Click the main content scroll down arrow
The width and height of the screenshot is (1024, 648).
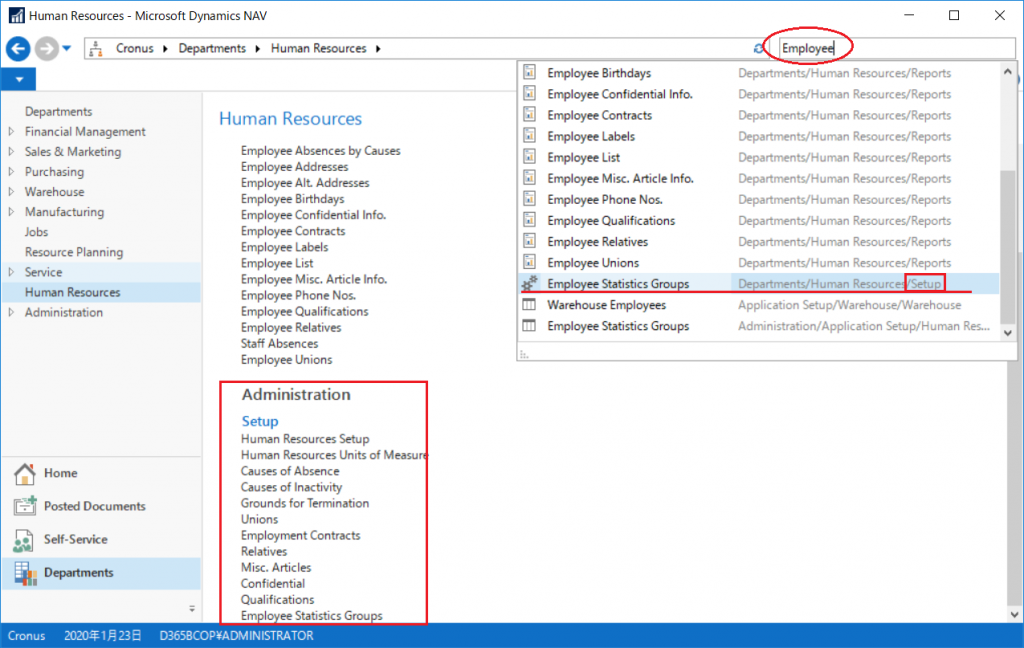[1014, 614]
